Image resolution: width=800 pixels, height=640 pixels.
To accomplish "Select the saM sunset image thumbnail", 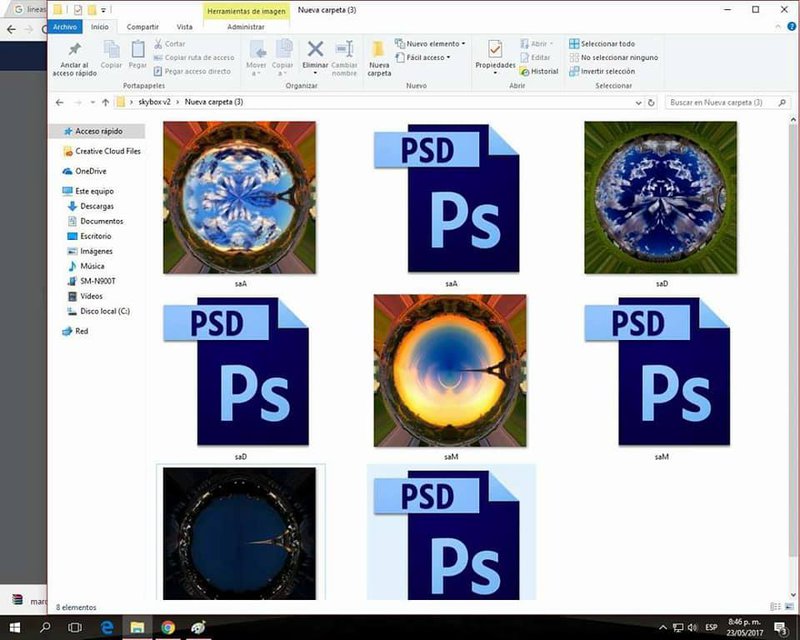I will (x=450, y=371).
